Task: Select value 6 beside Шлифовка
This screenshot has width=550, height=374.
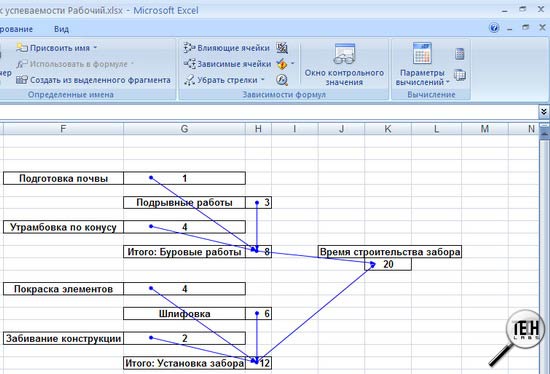Action: (259, 313)
